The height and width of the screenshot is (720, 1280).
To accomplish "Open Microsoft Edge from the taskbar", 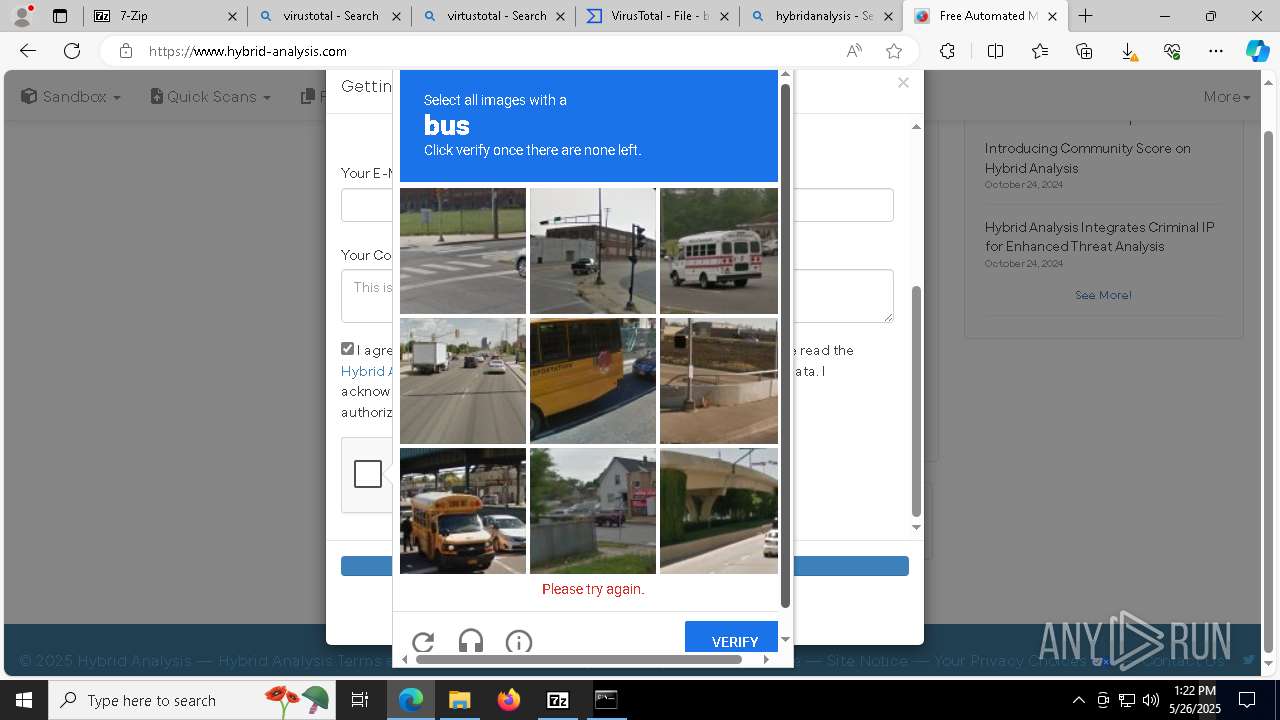I will pos(411,700).
